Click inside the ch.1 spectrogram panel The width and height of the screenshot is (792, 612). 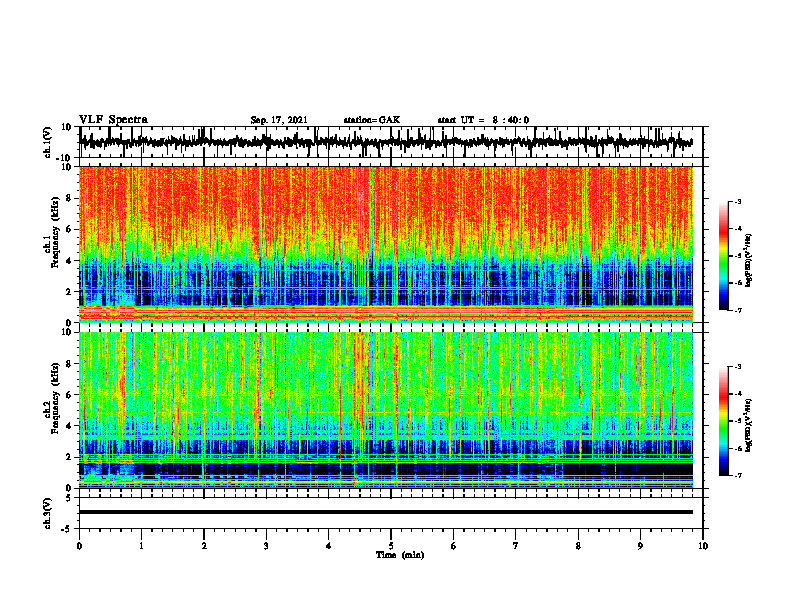[x=386, y=244]
